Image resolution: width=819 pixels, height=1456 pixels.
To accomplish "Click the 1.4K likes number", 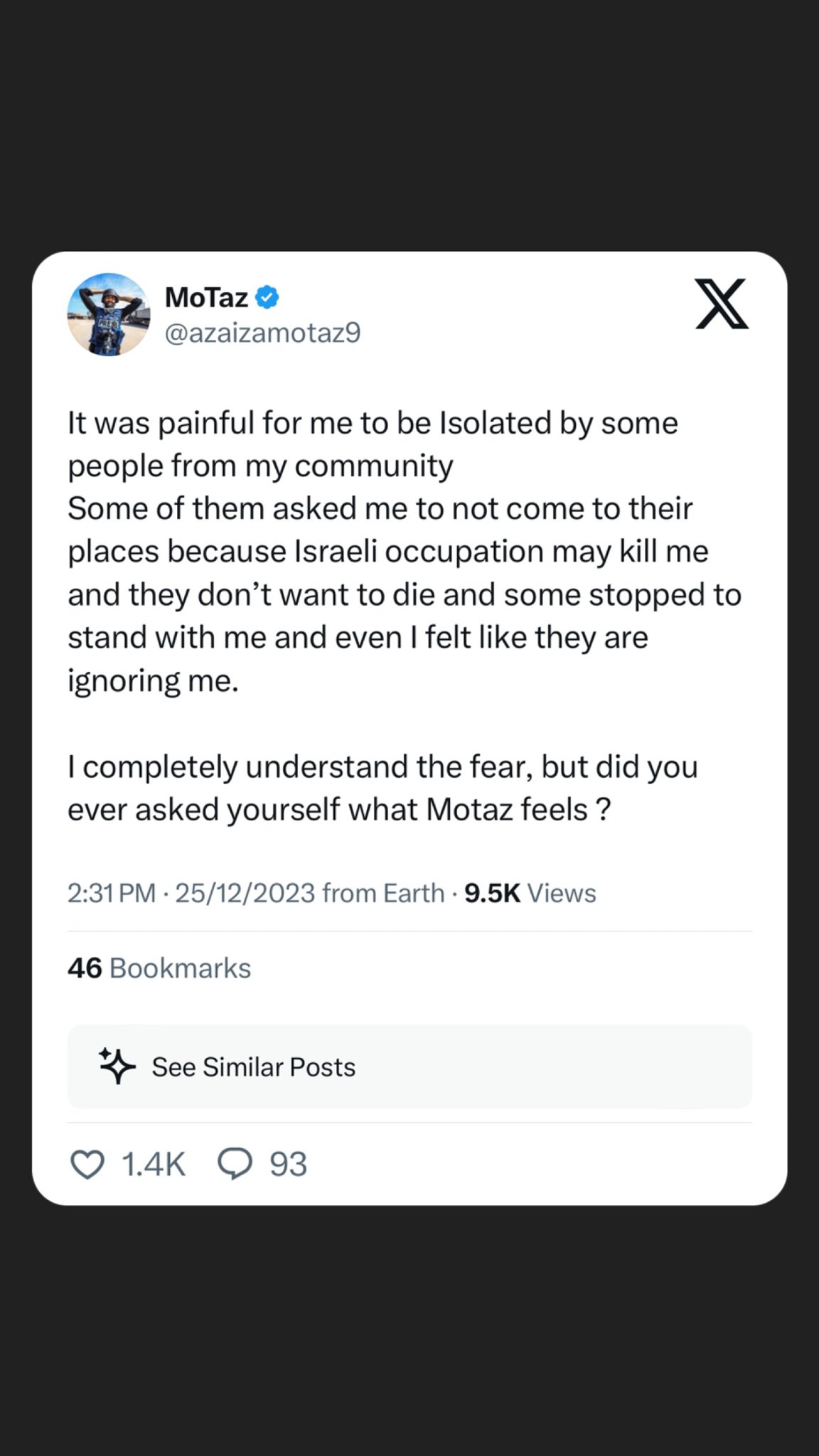I will pyautogui.click(x=154, y=1165).
